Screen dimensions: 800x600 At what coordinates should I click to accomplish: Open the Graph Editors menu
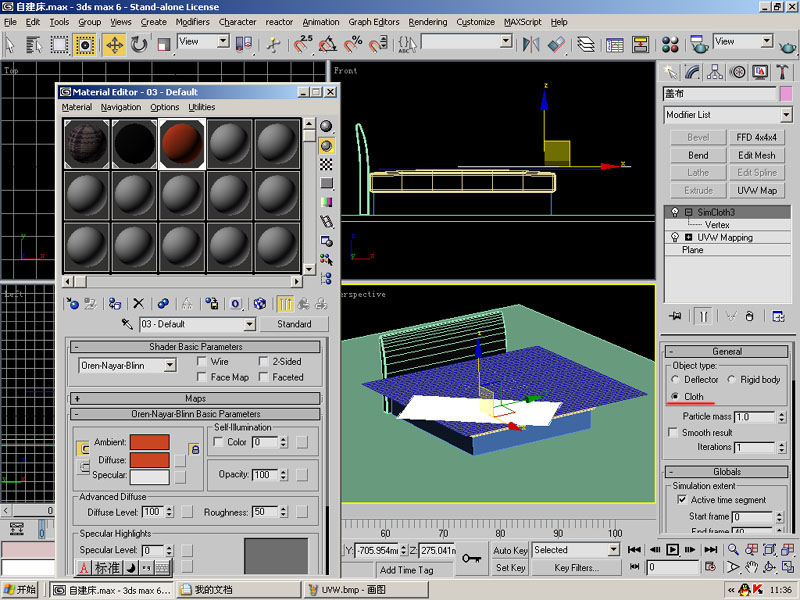(x=374, y=22)
